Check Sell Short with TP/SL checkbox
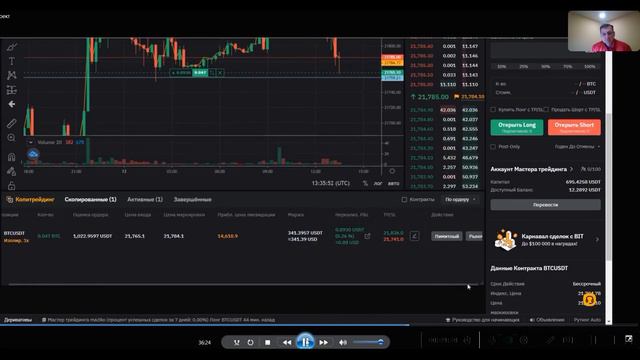Screen dimensions: 640x360 tap(546, 110)
